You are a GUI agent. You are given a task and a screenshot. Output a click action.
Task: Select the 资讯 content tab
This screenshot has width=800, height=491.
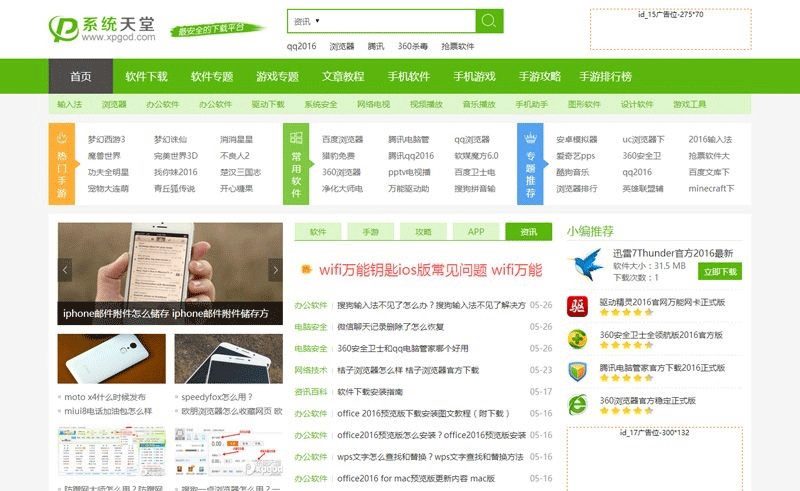[x=529, y=232]
